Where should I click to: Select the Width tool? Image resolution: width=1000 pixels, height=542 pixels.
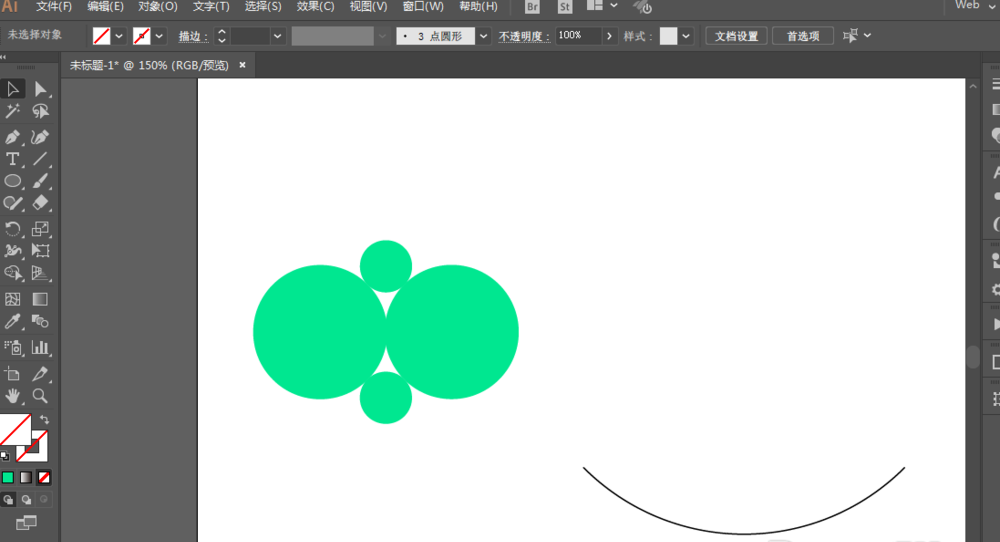click(13, 251)
